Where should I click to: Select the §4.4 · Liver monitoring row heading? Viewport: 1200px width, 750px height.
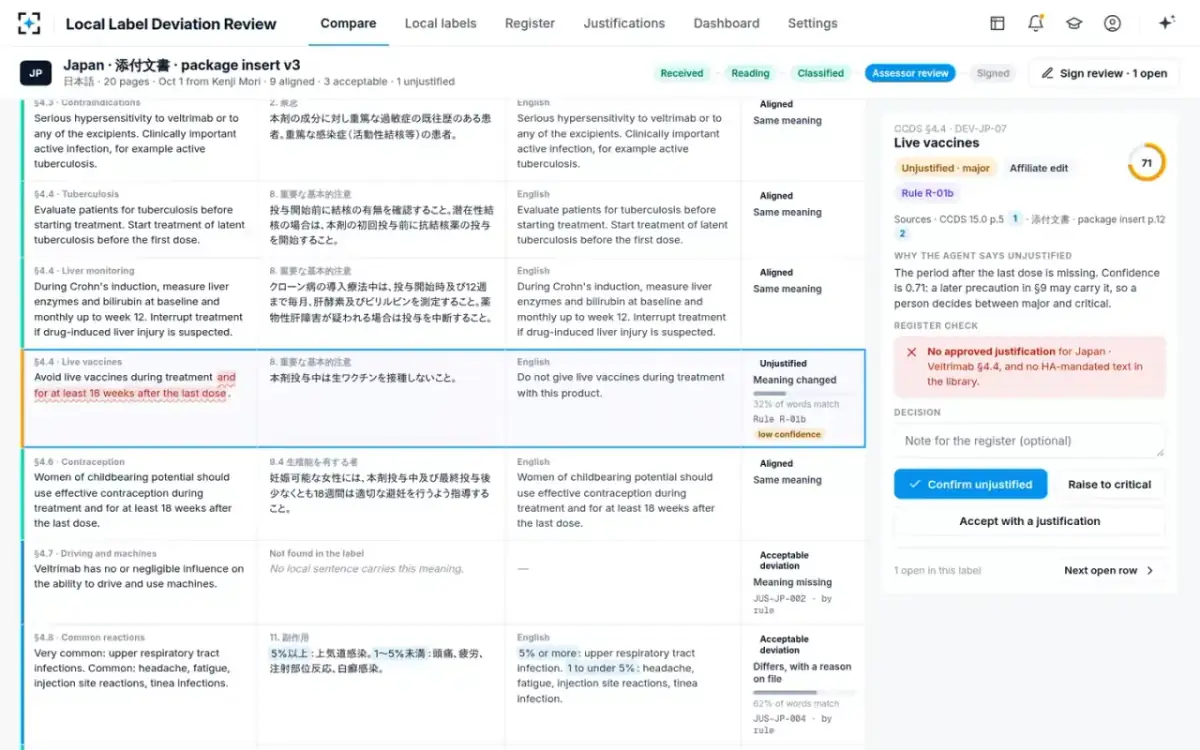(84, 270)
